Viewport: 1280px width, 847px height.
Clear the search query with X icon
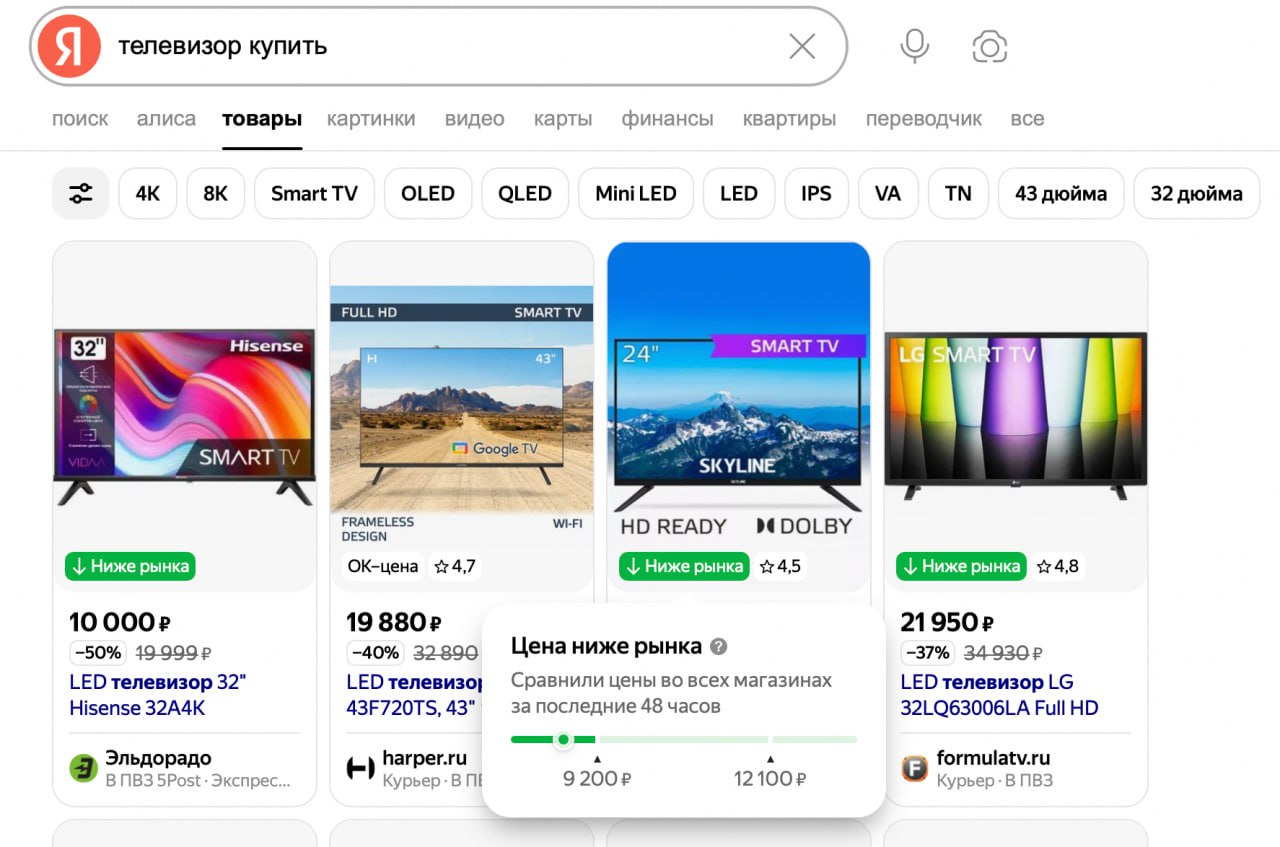(802, 46)
